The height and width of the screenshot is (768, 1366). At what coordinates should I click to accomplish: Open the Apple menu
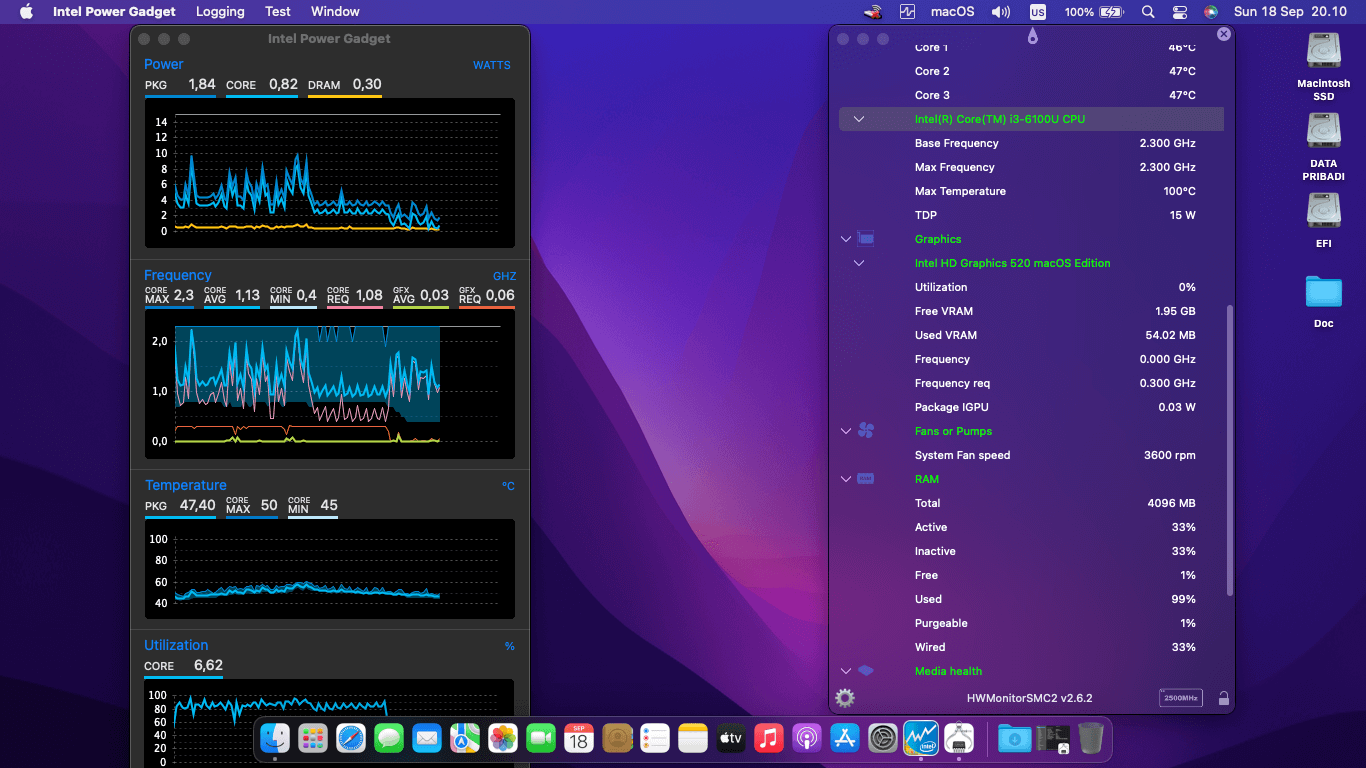26,12
